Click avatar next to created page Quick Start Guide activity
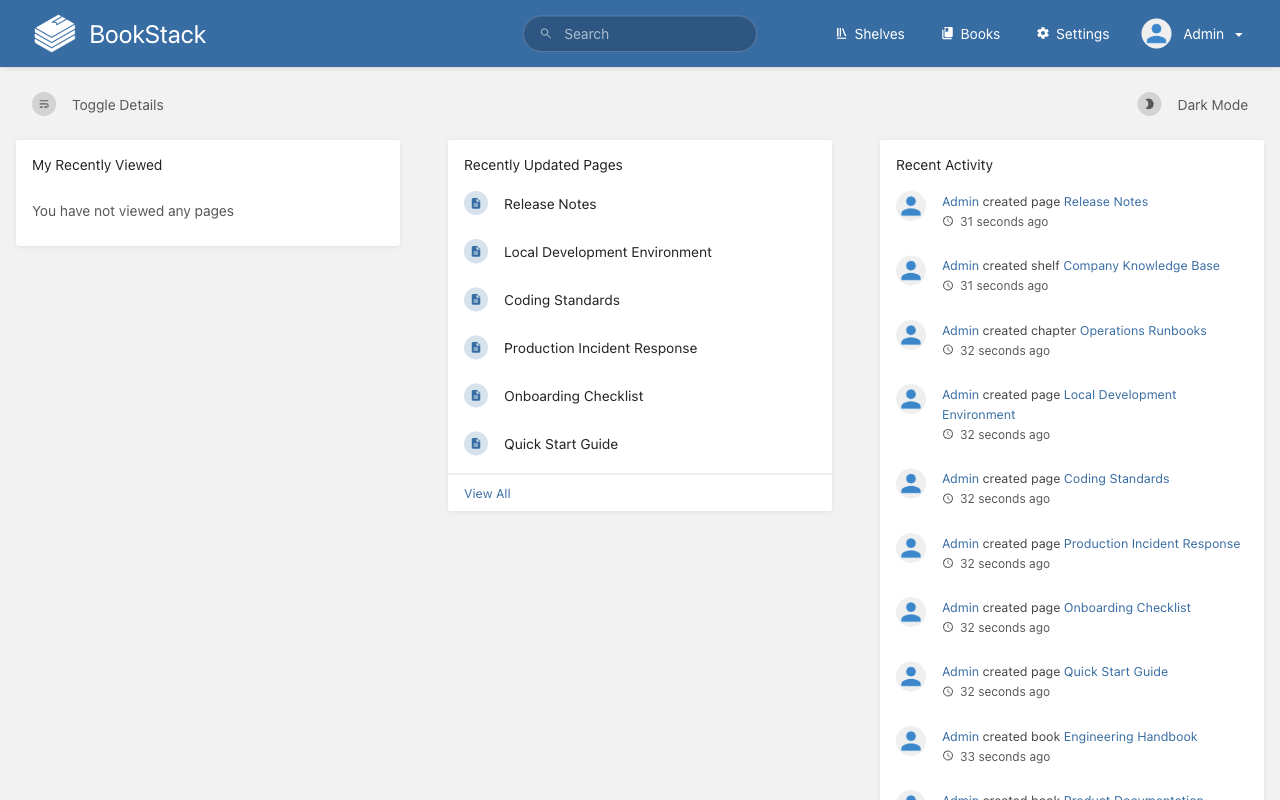Image resolution: width=1280 pixels, height=800 pixels. point(911,676)
